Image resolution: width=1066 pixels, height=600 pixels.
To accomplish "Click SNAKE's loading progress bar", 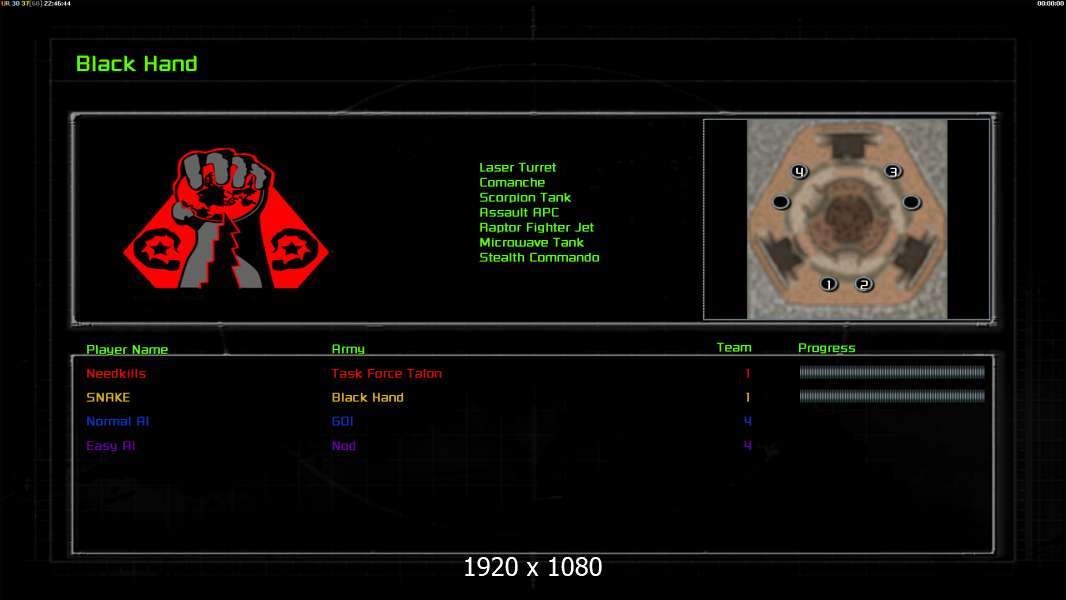I will tap(891, 396).
